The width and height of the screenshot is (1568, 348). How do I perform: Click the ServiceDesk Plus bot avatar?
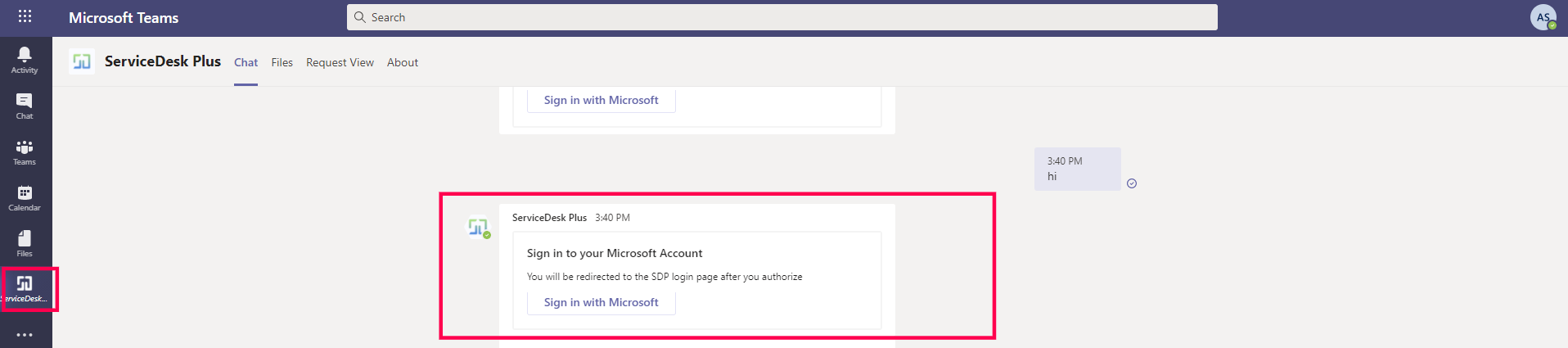[x=479, y=227]
